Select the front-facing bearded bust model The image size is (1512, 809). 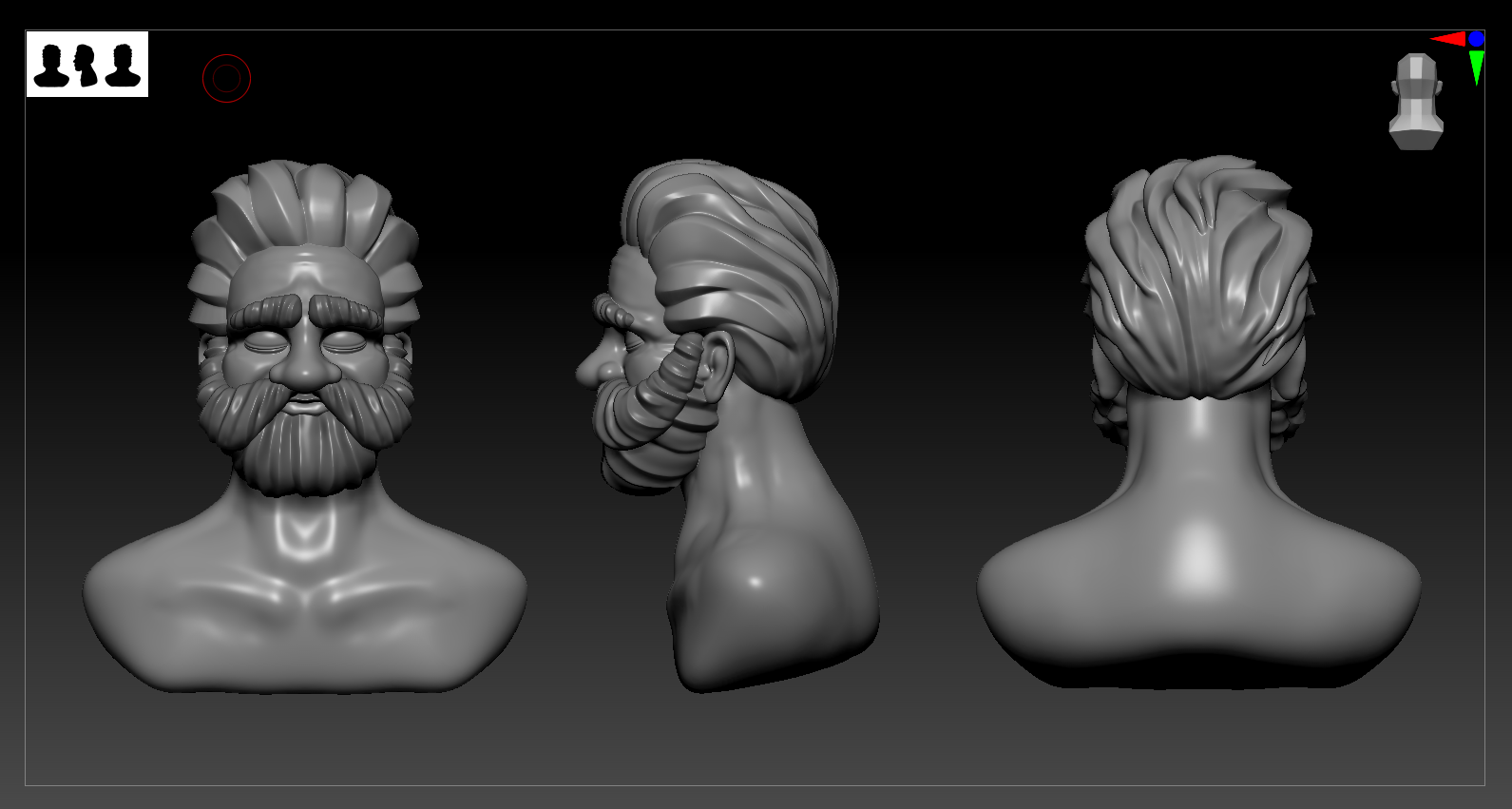pos(304,425)
